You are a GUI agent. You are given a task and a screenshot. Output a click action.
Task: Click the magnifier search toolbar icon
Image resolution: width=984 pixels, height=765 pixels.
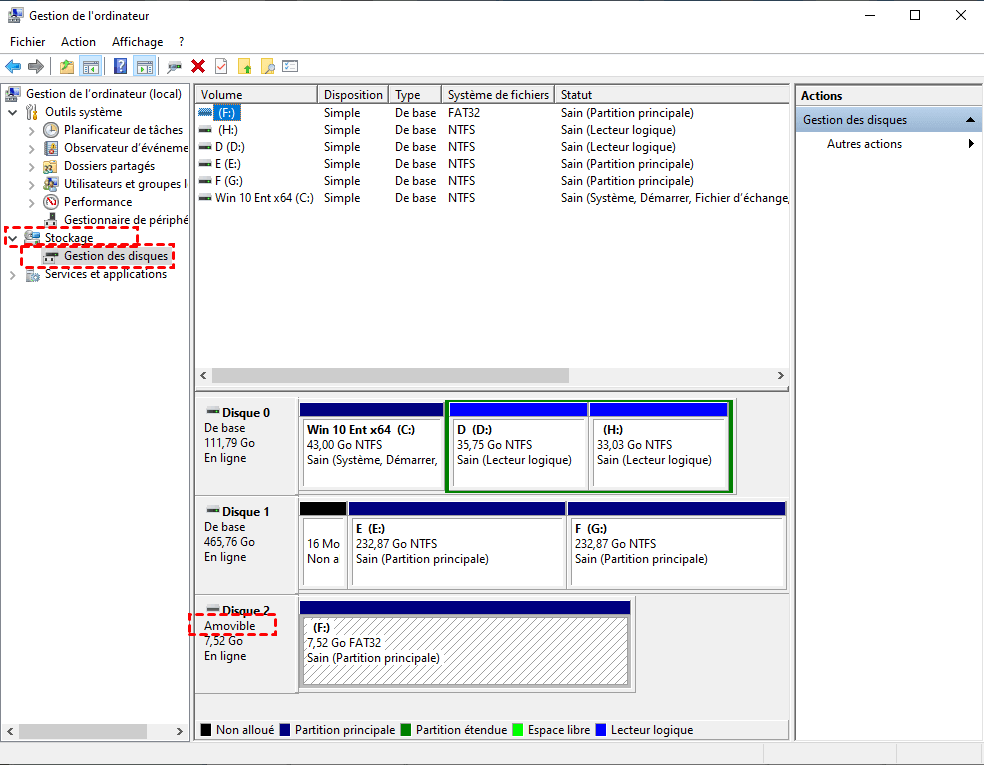(267, 66)
